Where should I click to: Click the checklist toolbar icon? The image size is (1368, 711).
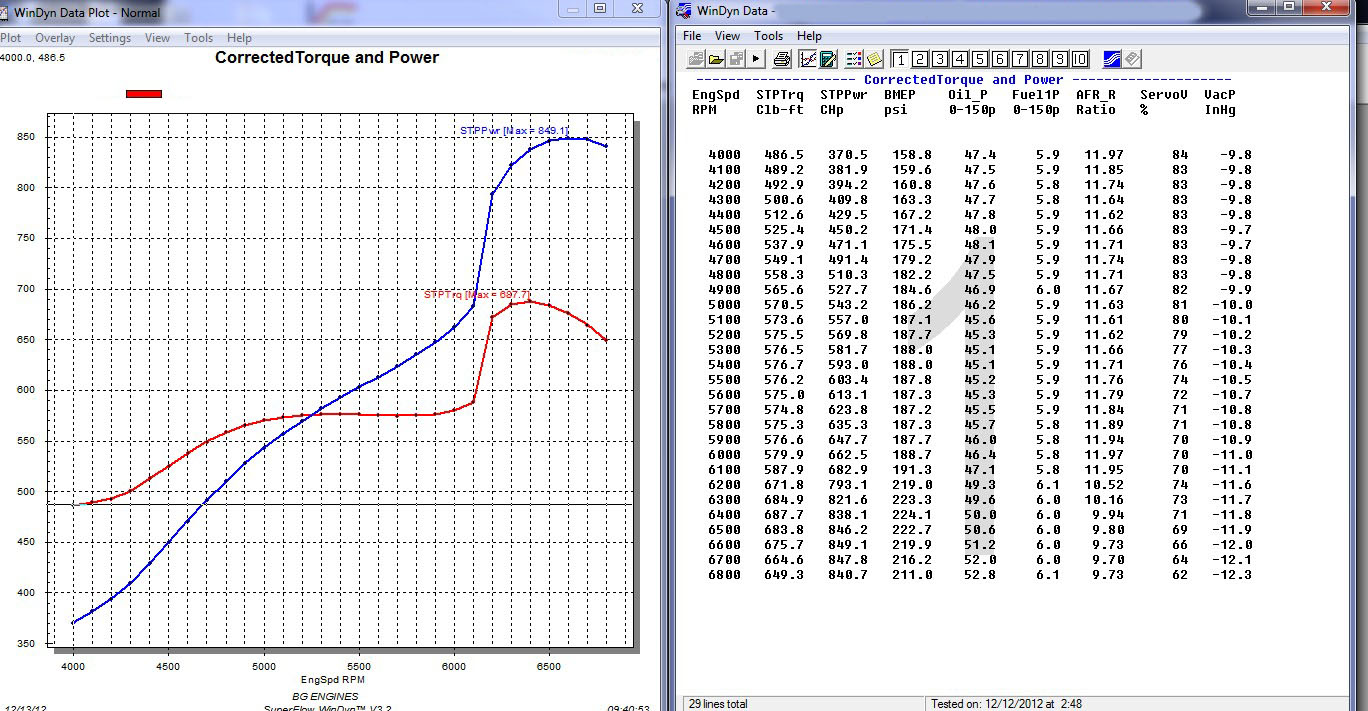pyautogui.click(x=854, y=59)
